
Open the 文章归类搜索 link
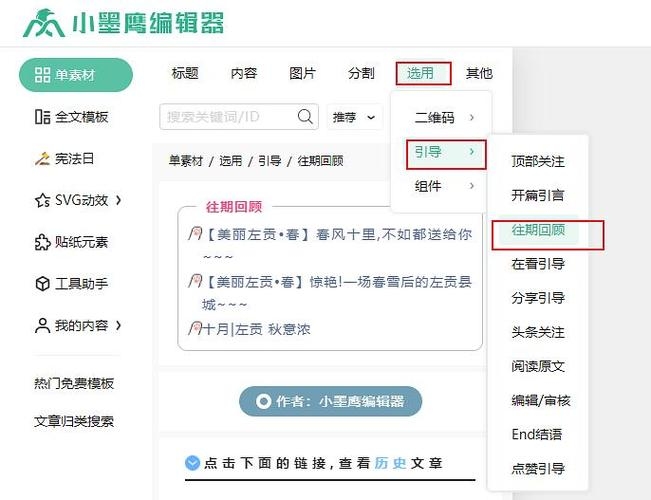74,421
